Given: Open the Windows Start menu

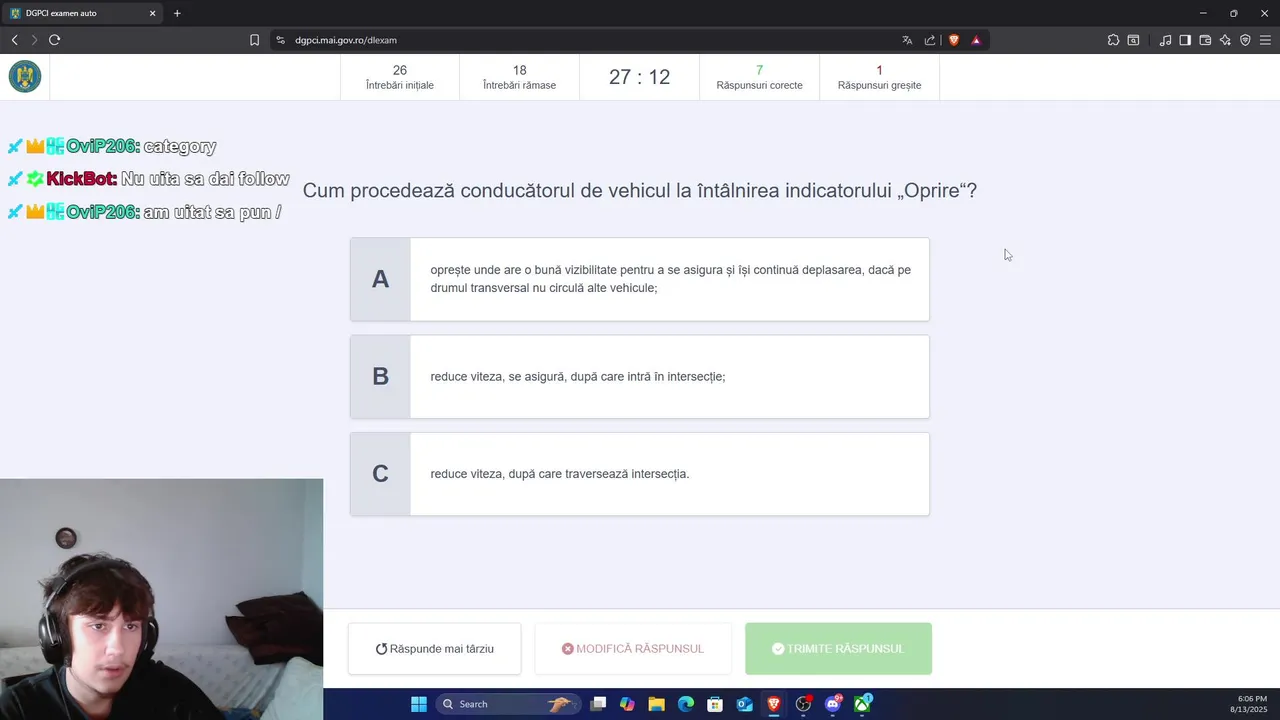Looking at the screenshot, I should [419, 704].
